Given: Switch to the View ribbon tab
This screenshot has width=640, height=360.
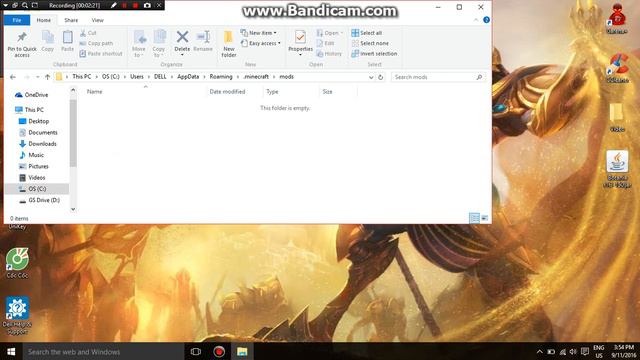Looking at the screenshot, I should point(98,20).
